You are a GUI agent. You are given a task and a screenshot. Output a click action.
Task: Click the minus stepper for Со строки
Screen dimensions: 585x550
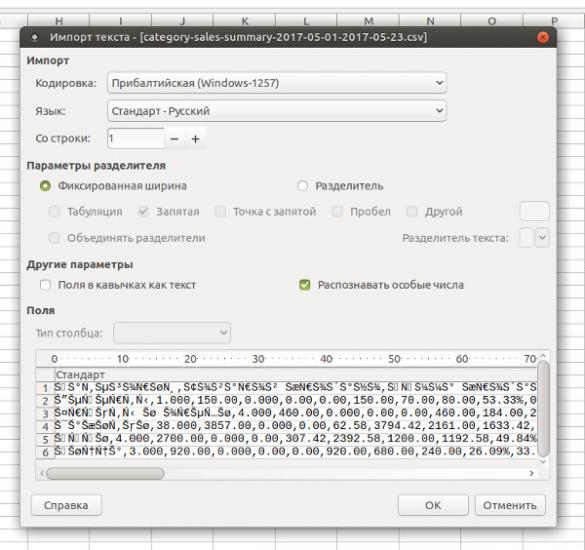click(174, 139)
